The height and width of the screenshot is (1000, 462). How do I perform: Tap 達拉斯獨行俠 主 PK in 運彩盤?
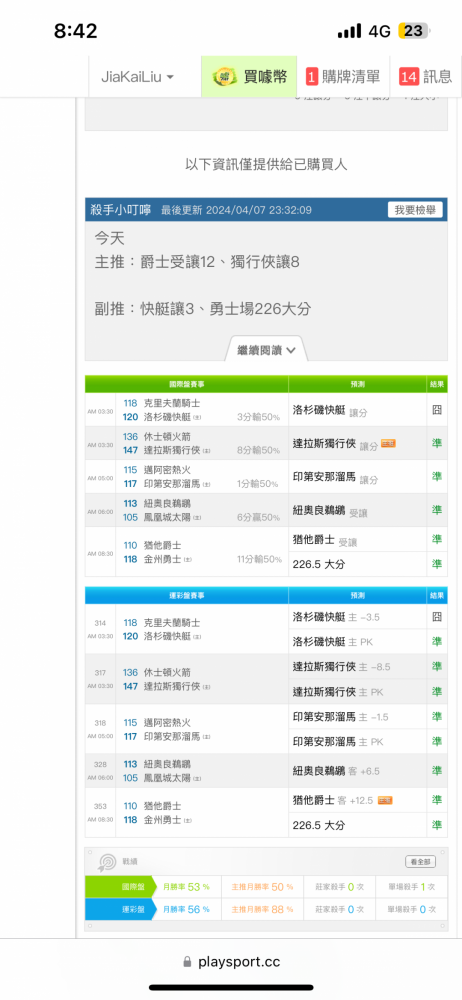coord(338,691)
